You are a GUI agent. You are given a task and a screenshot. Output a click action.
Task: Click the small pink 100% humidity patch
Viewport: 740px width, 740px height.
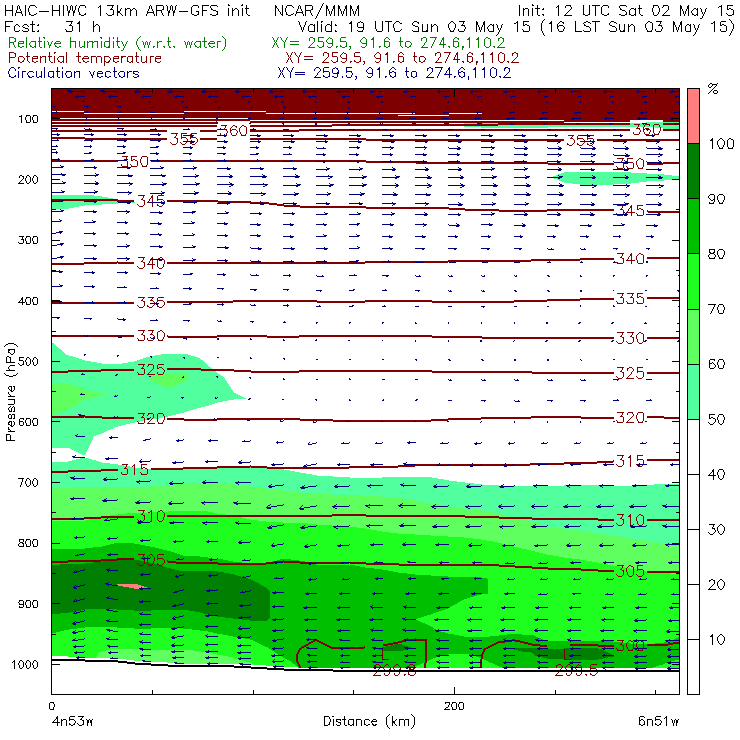point(132,586)
